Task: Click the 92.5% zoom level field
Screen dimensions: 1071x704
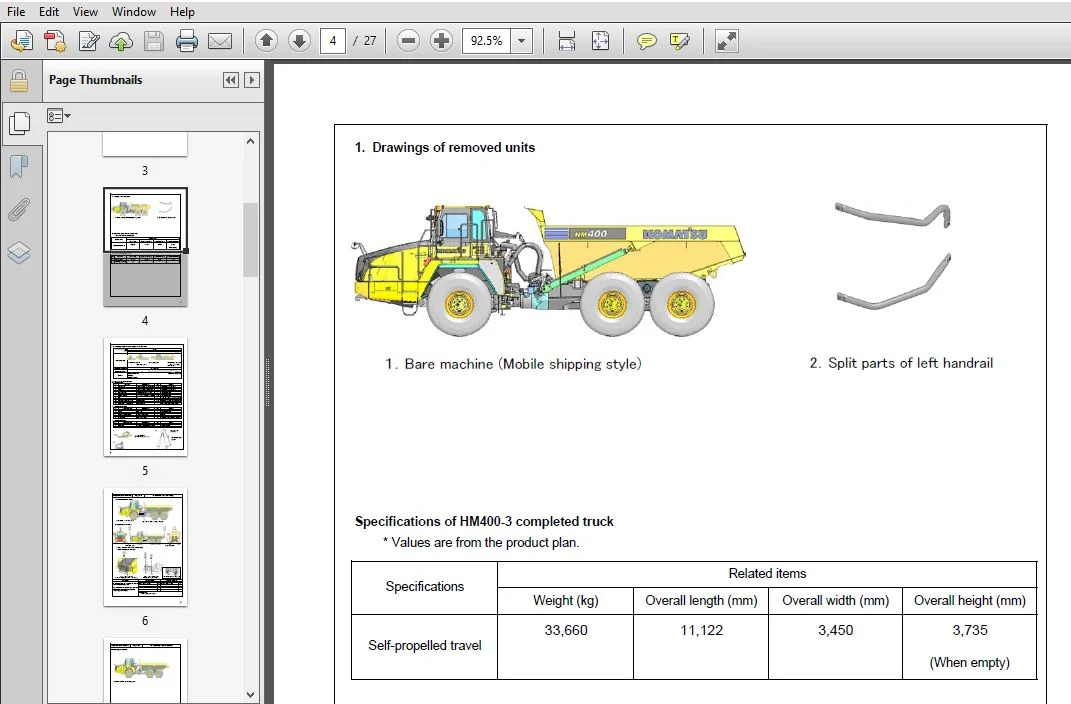Action: click(487, 41)
